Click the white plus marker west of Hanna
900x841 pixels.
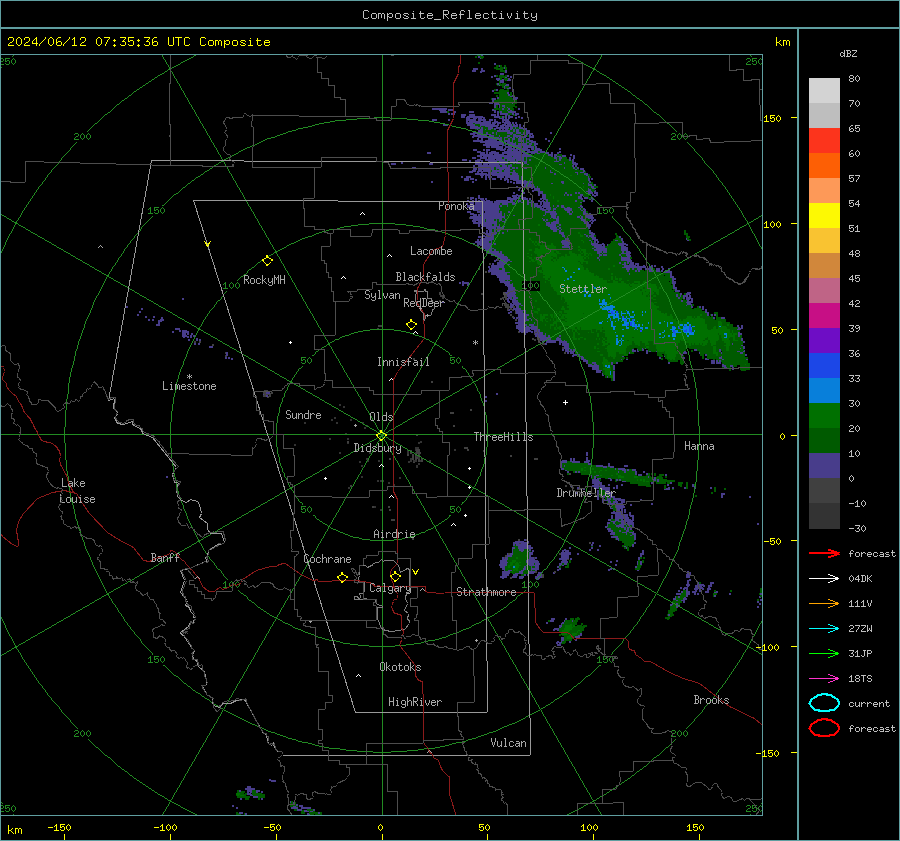(x=565, y=402)
